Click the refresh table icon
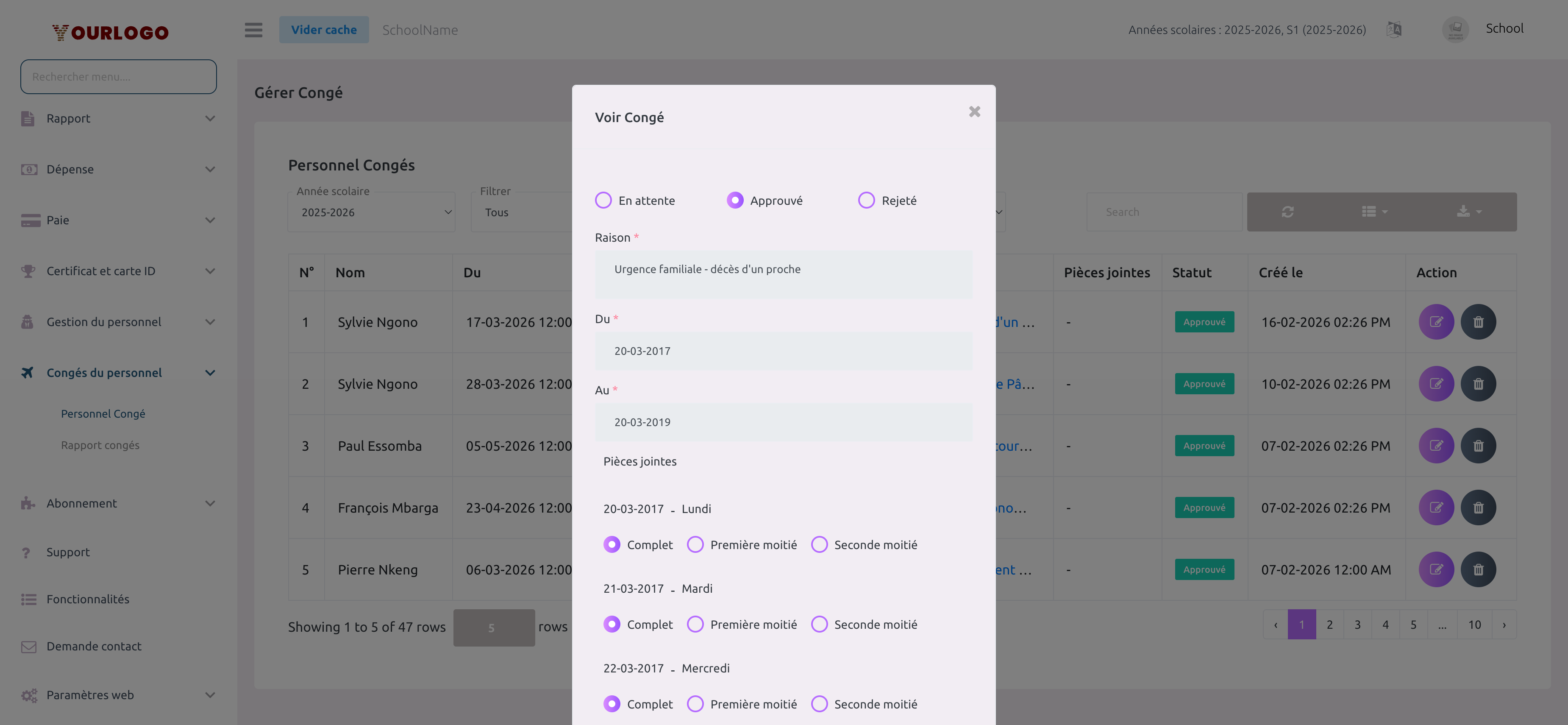 [1287, 212]
